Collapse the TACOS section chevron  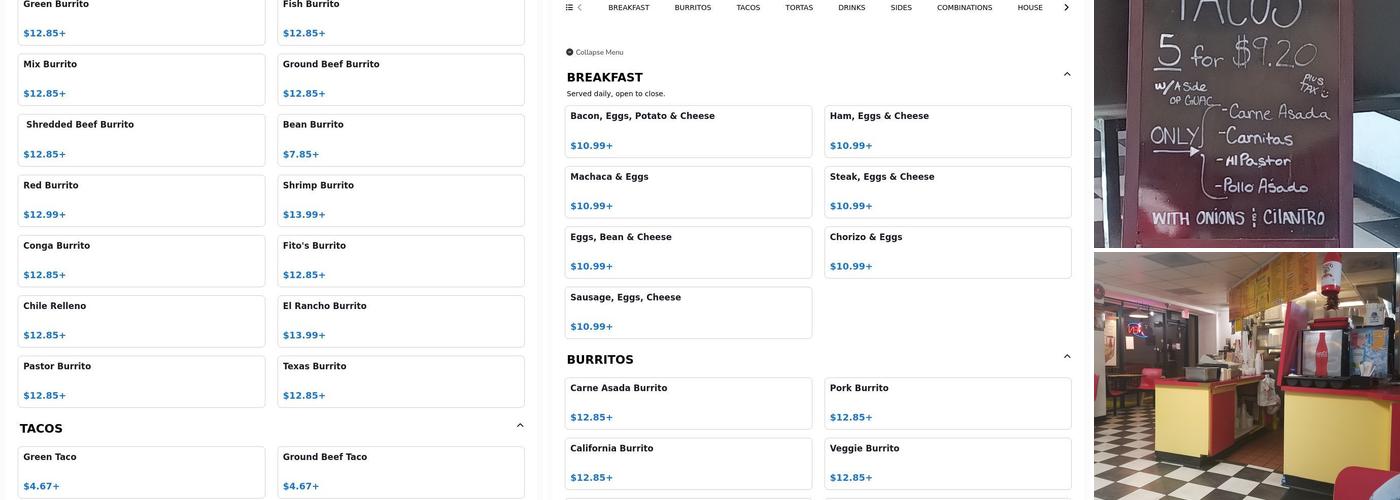tap(520, 425)
